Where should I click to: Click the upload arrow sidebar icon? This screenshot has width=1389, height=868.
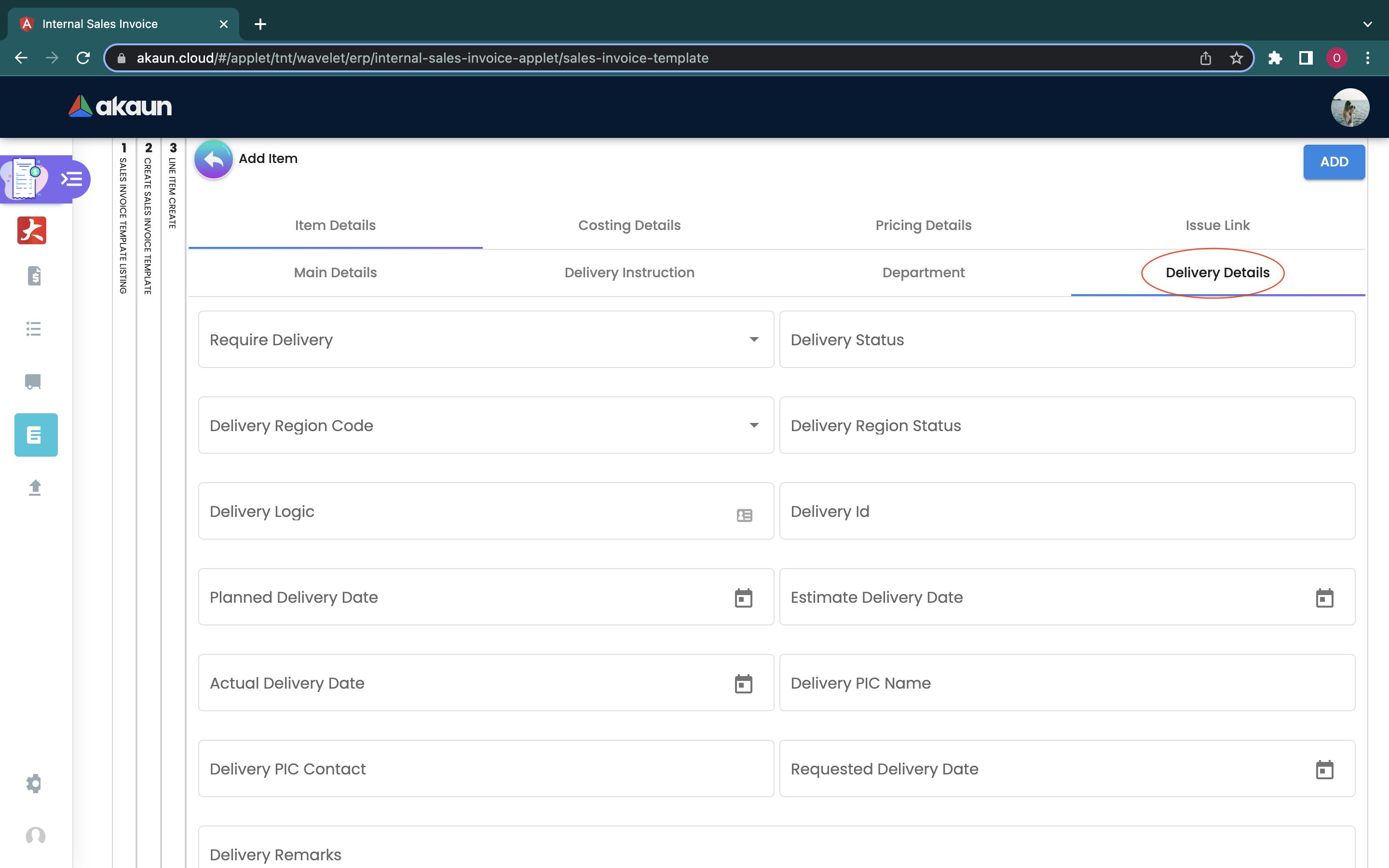[x=34, y=488]
